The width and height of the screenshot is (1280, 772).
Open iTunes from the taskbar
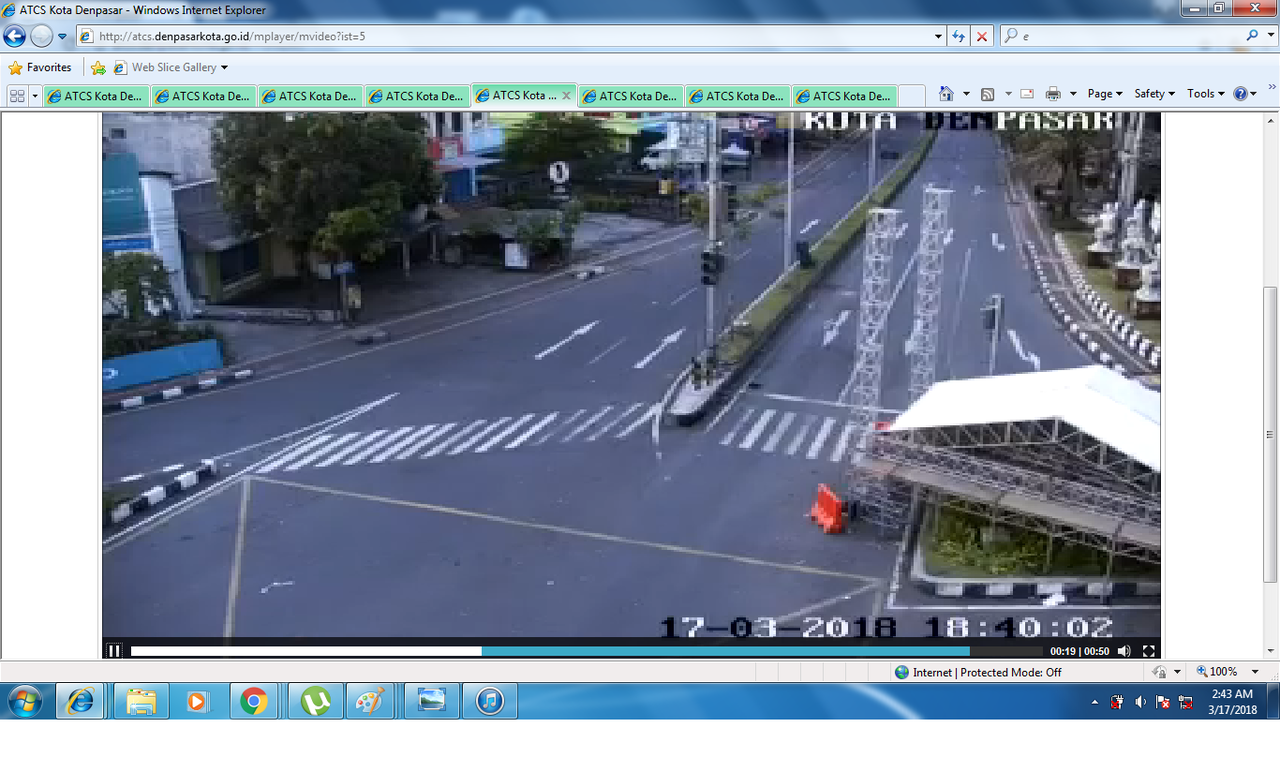click(x=490, y=702)
